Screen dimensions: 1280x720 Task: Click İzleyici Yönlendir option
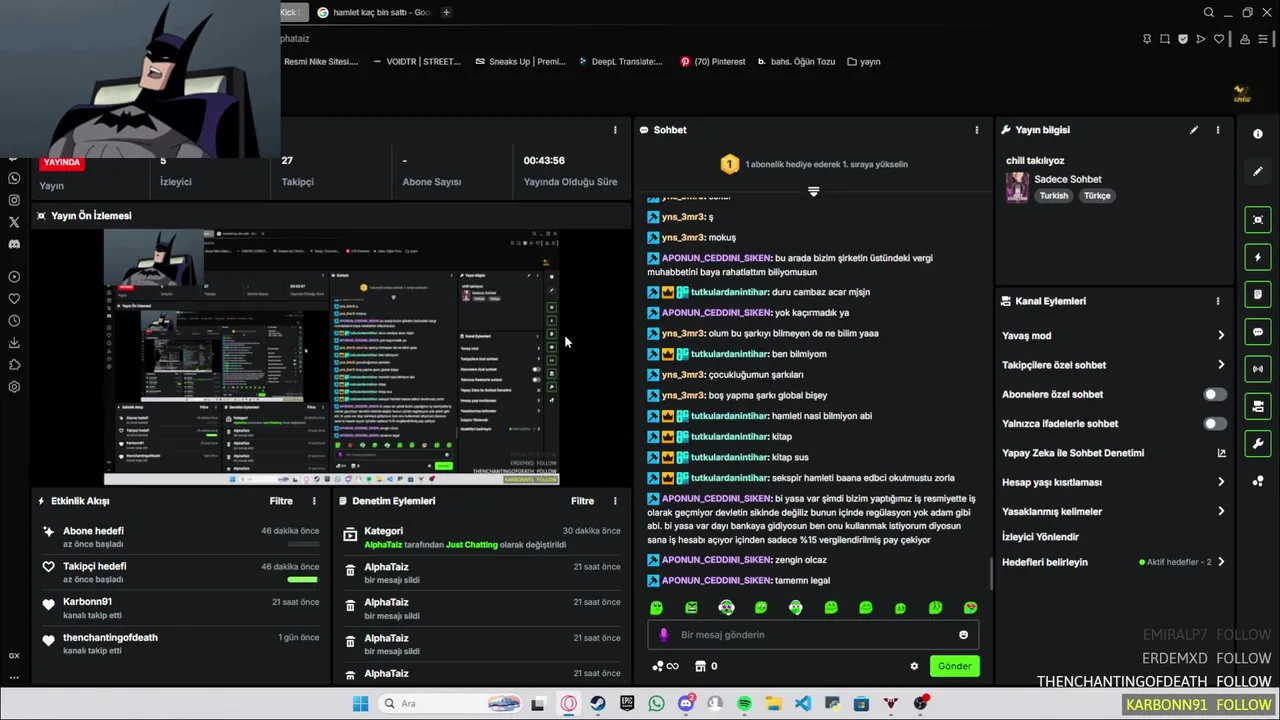(x=1040, y=537)
